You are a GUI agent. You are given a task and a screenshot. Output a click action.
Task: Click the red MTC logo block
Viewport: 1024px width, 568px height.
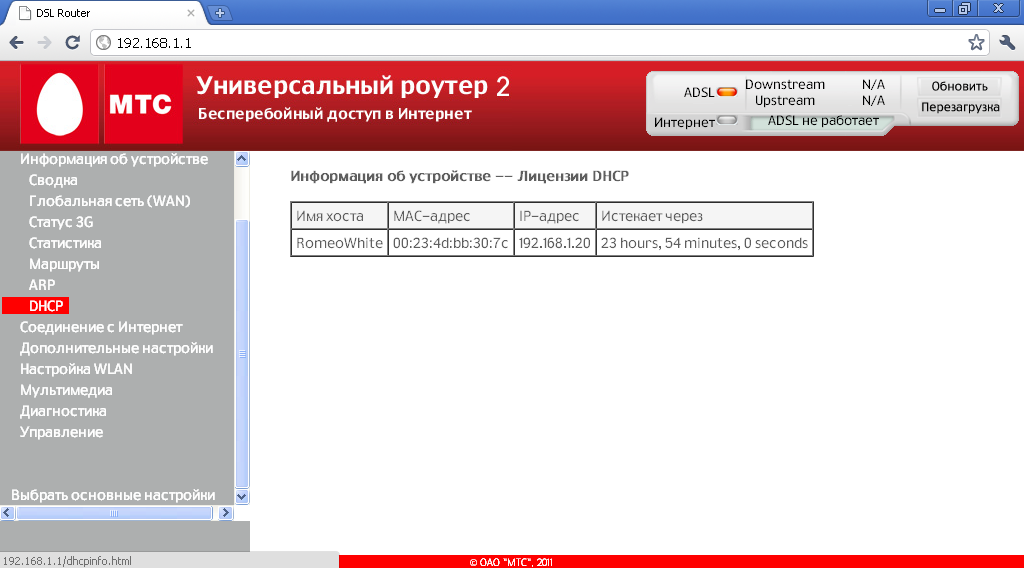coord(142,105)
